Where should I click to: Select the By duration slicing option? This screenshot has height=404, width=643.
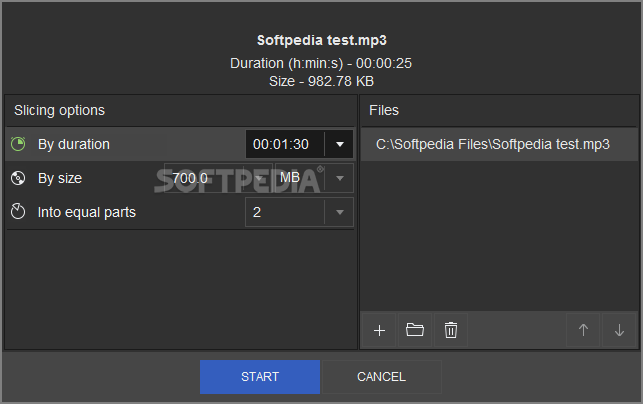180,144
